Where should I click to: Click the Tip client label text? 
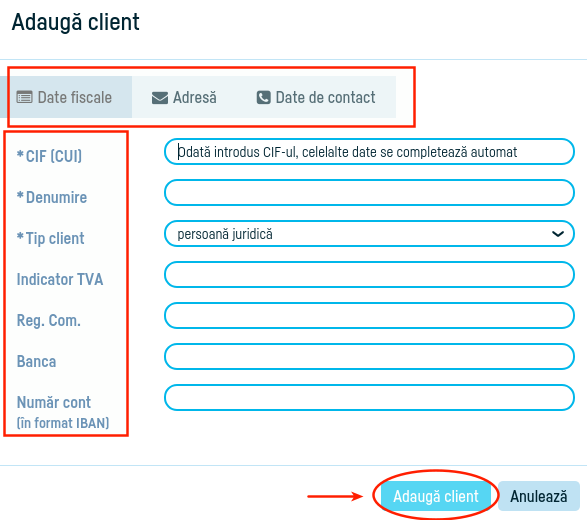click(51, 238)
